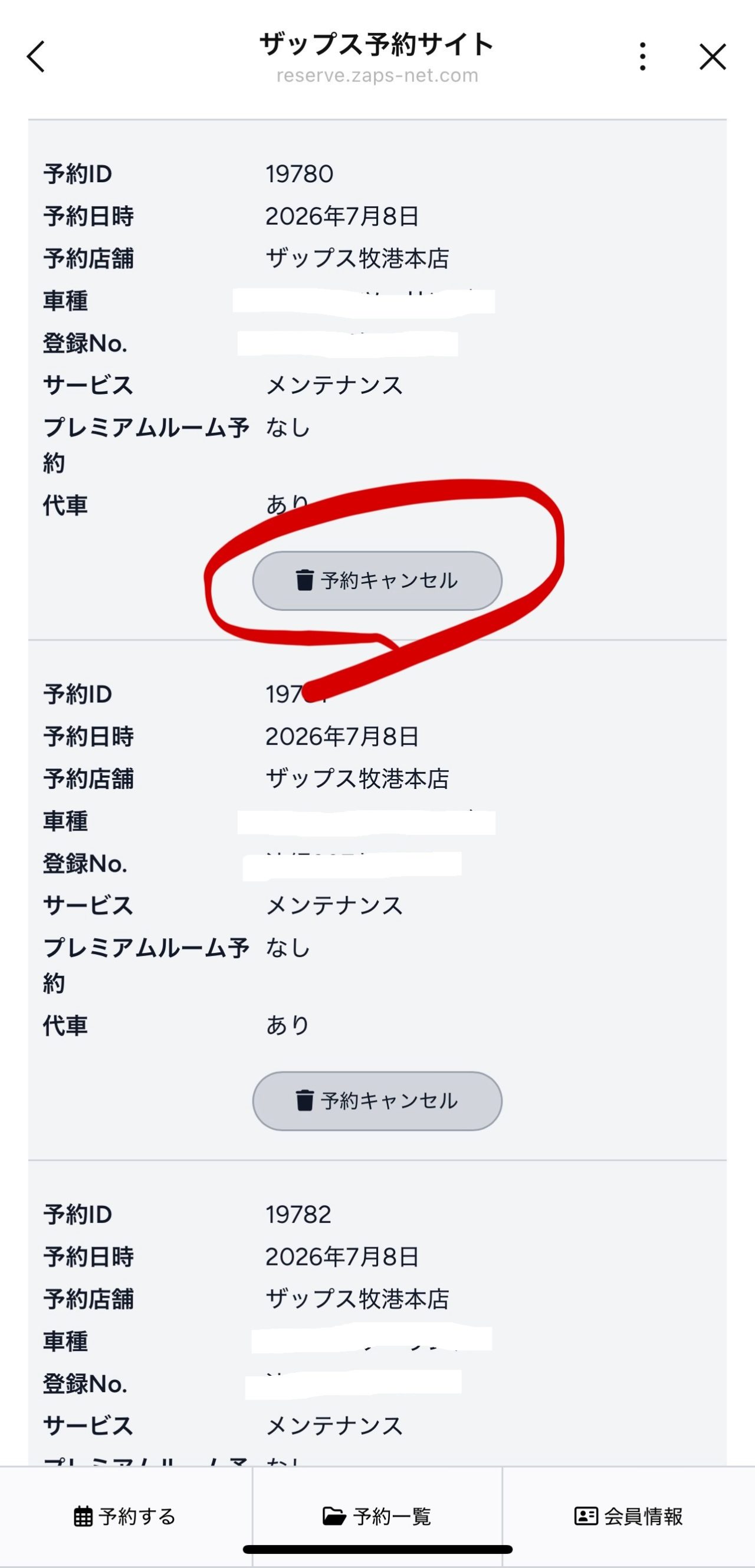Click folder icon beside 予約一覧
755x1568 pixels.
pos(334,1516)
